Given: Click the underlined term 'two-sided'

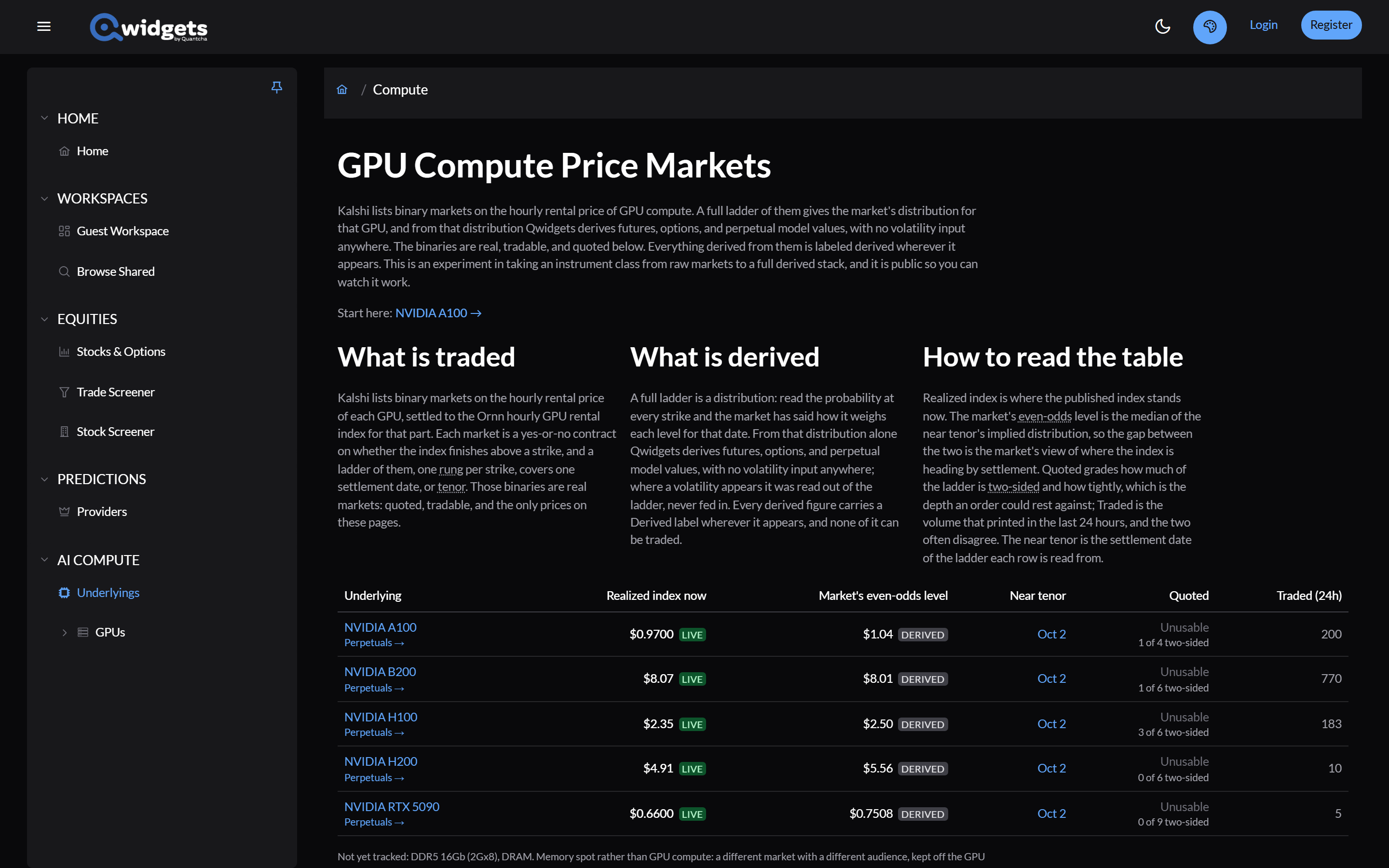Looking at the screenshot, I should pos(1013,487).
